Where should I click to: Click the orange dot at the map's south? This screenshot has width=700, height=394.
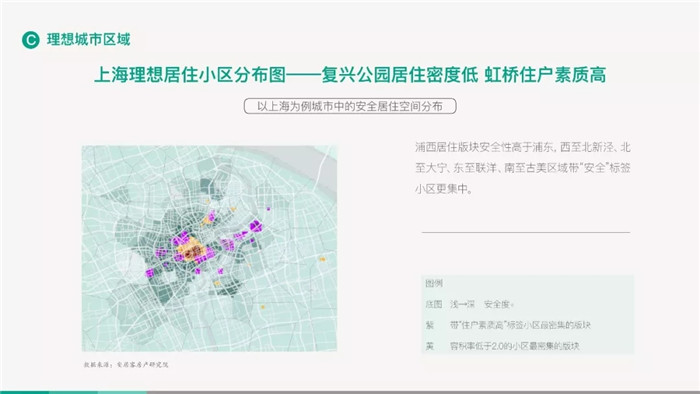coord(263,307)
